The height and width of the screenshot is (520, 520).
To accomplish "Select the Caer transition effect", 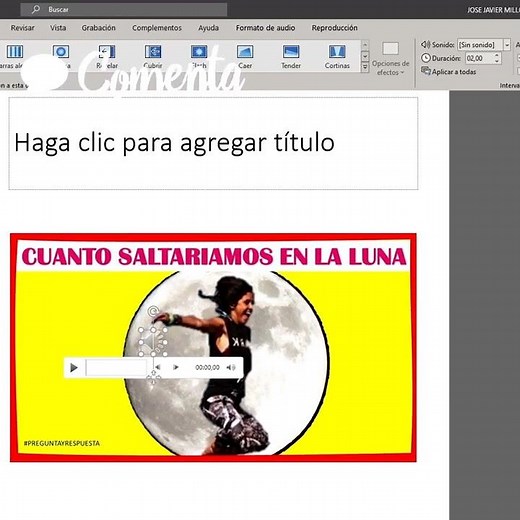I will pos(245,57).
